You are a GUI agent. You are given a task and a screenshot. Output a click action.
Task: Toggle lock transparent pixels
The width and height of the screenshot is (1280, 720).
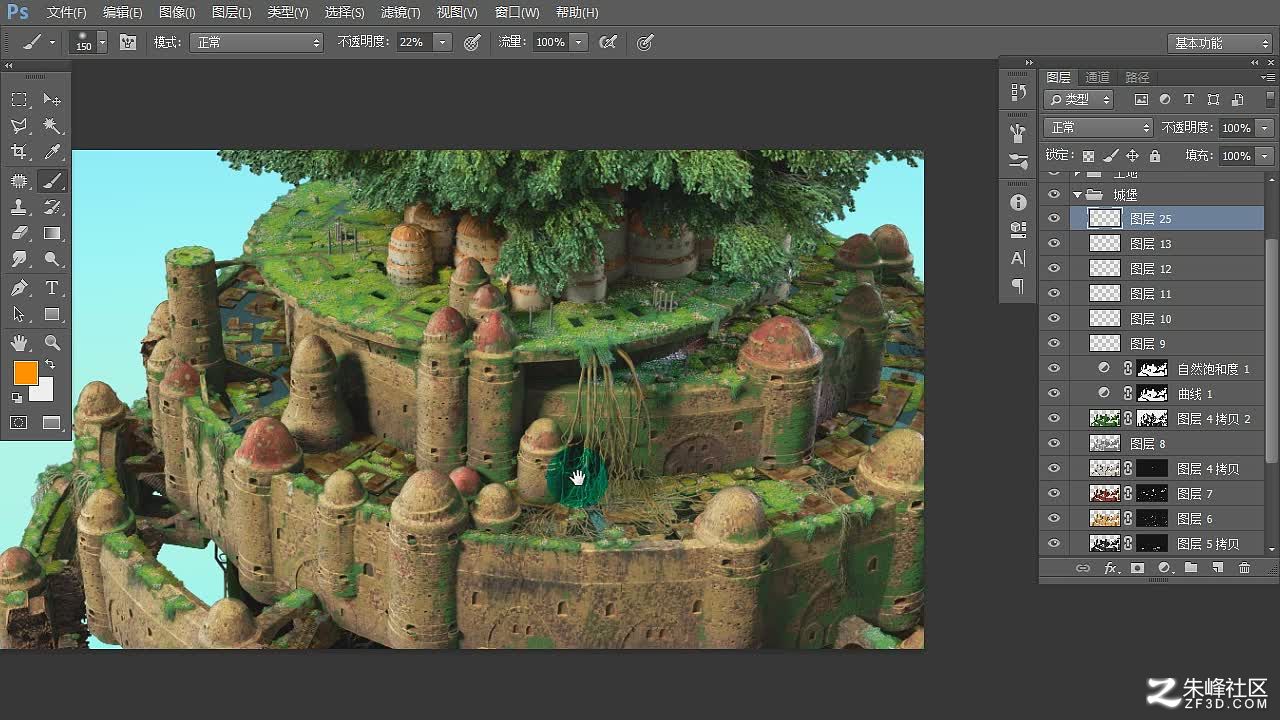[x=1088, y=156]
